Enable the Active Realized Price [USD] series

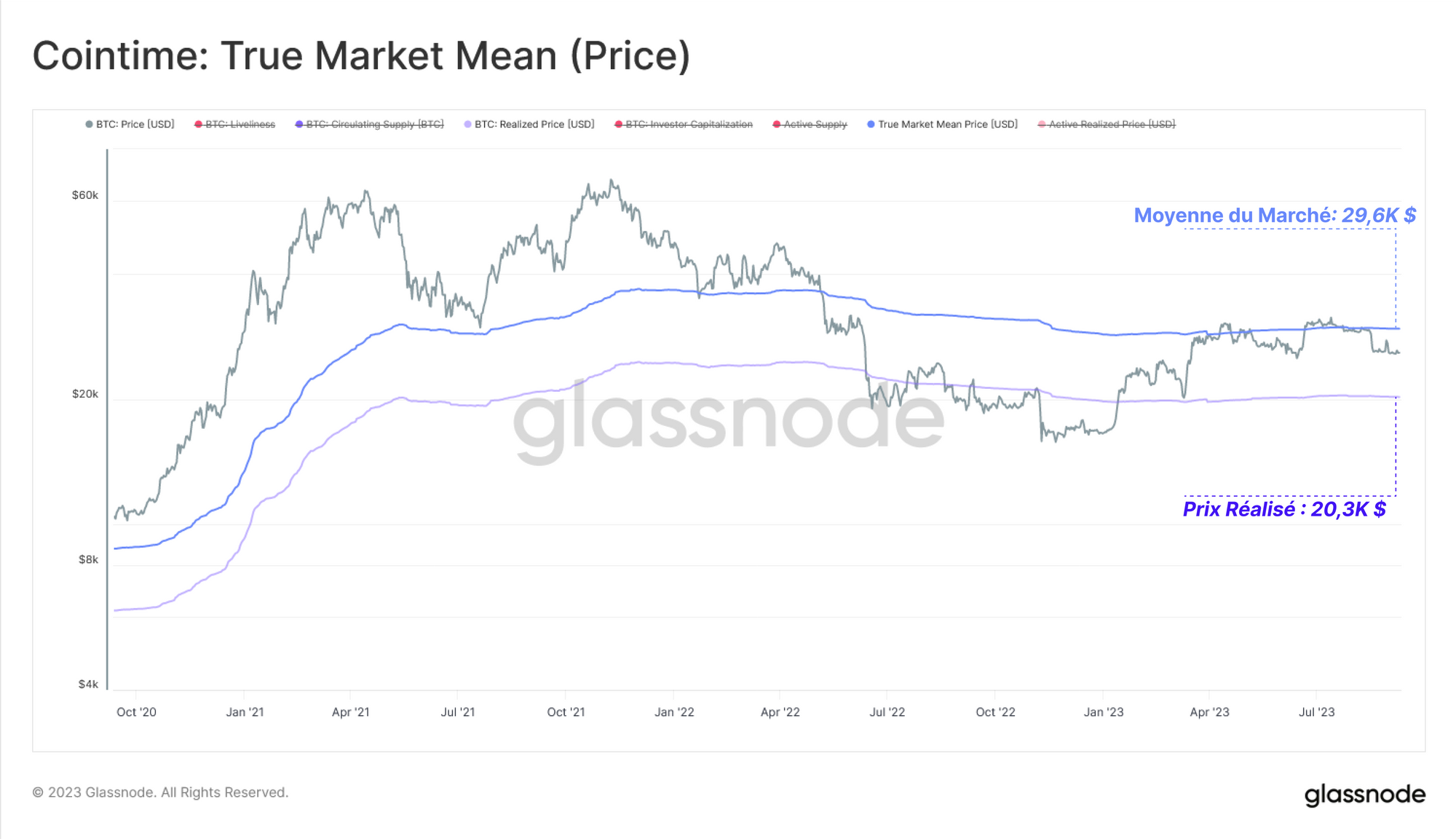1107,125
